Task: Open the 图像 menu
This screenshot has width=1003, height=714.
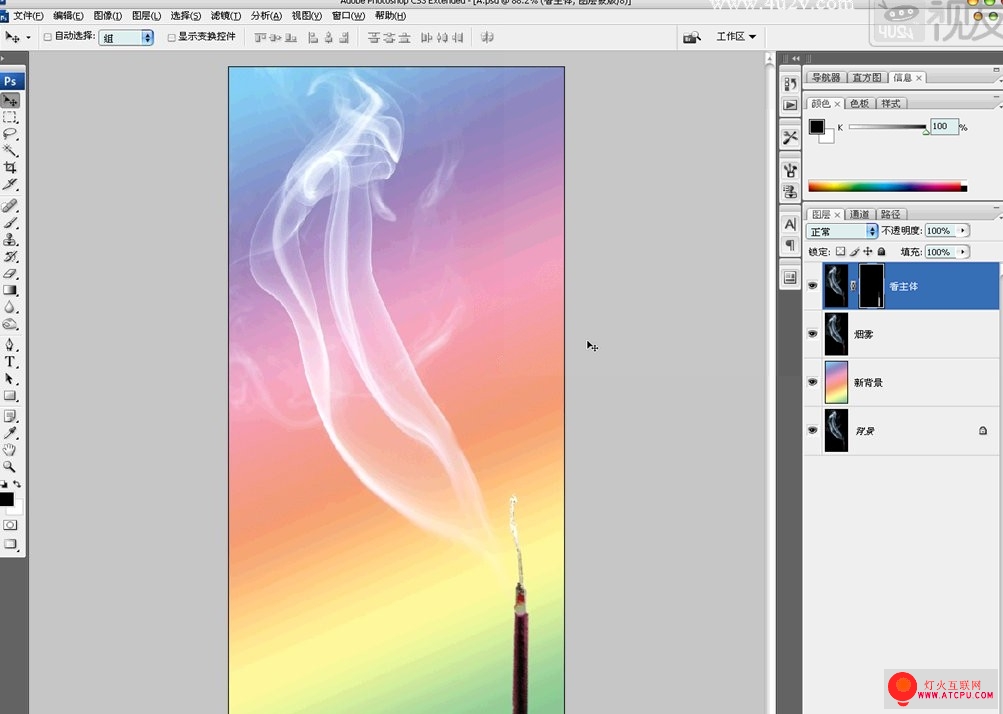Action: coord(107,16)
